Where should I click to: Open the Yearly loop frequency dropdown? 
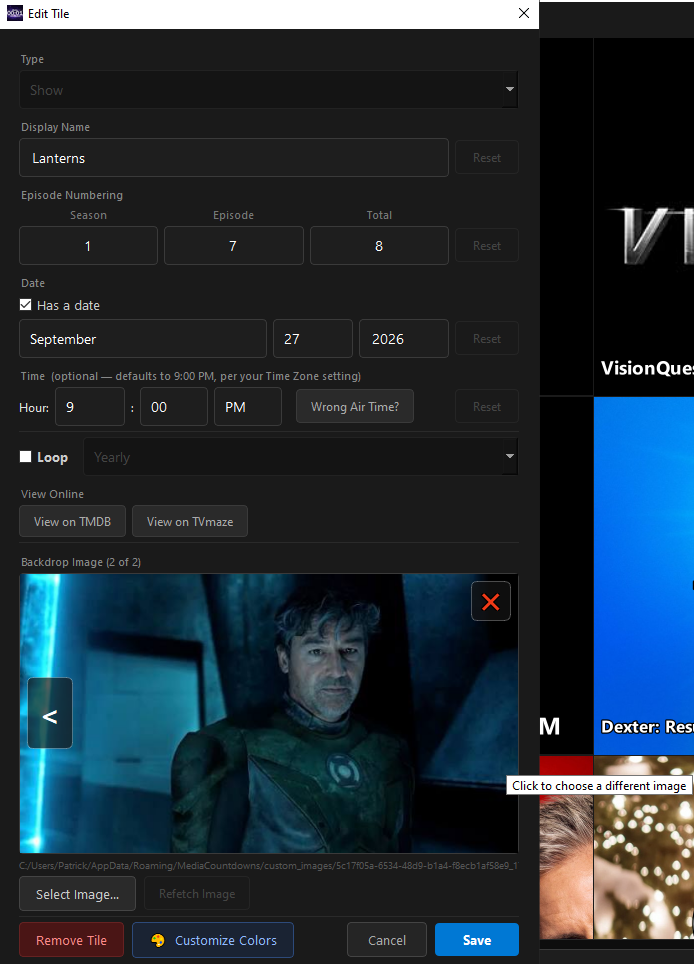[x=301, y=457]
